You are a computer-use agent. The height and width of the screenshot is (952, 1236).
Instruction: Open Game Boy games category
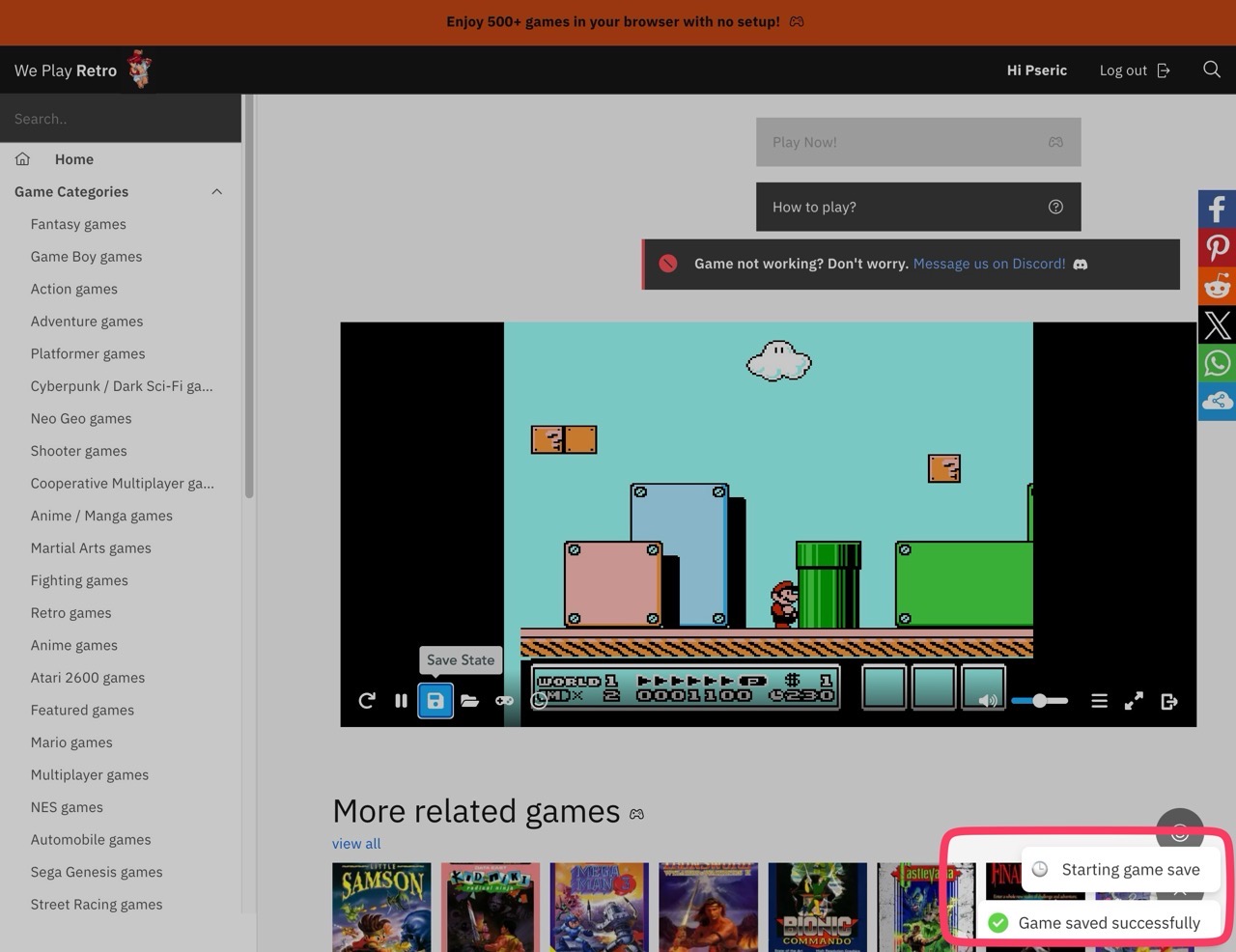click(x=86, y=256)
